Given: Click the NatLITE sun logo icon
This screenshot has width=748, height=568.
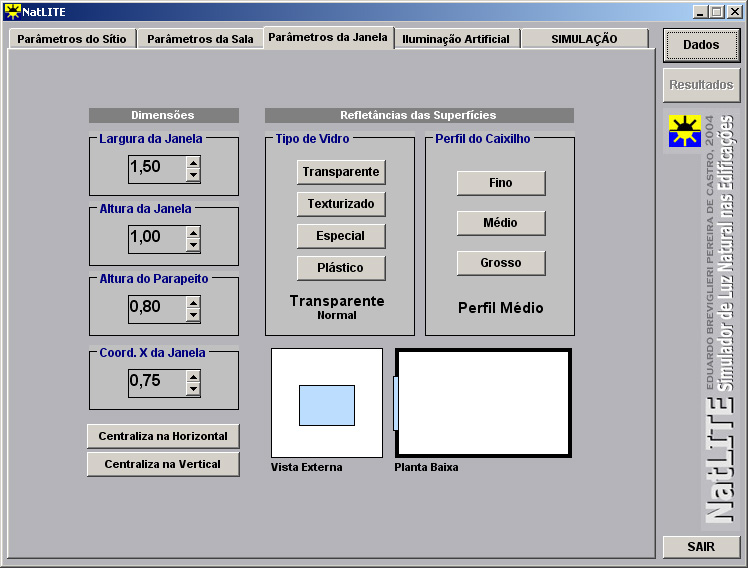Looking at the screenshot, I should pos(685,131).
